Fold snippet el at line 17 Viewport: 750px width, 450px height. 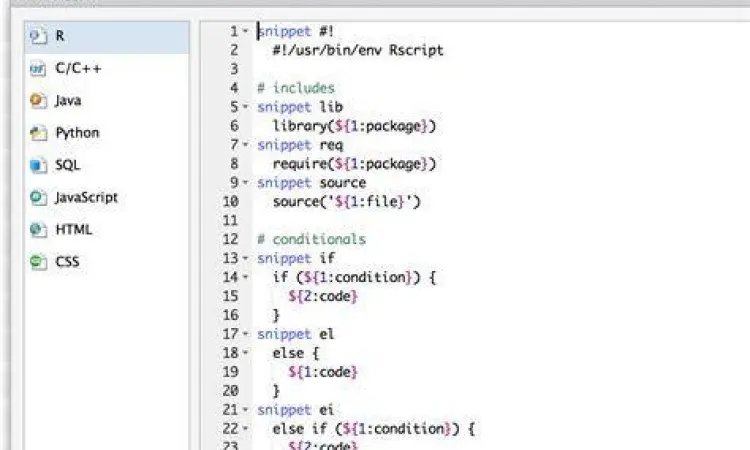245,334
